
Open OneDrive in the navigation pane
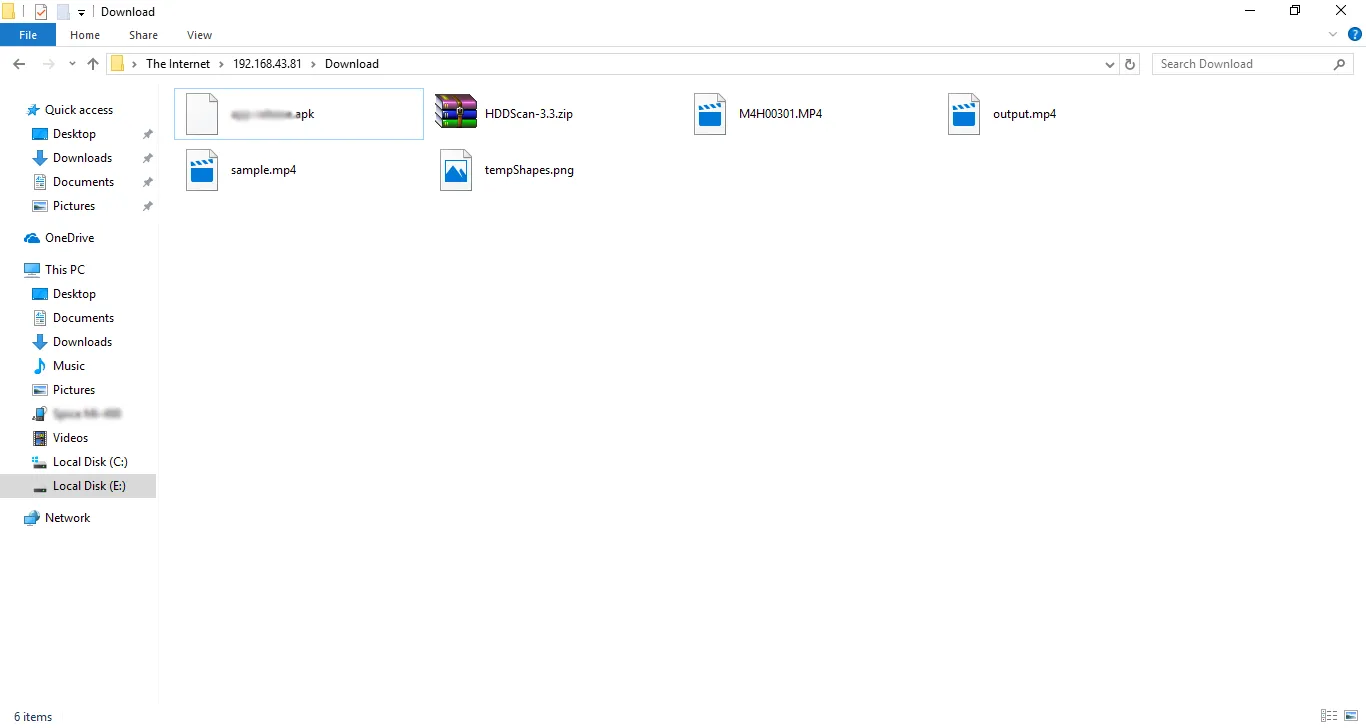59,238
